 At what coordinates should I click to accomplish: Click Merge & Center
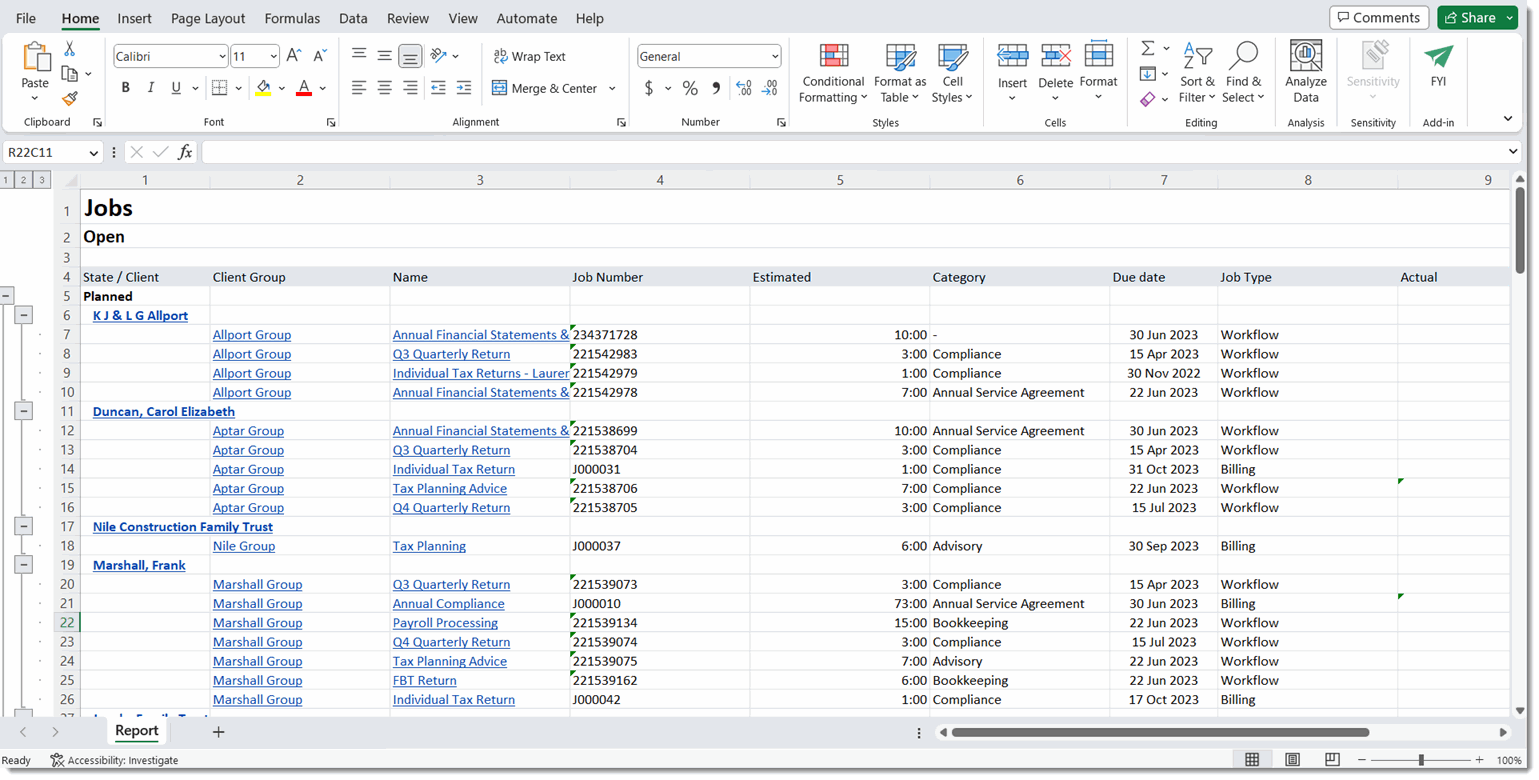pos(545,88)
